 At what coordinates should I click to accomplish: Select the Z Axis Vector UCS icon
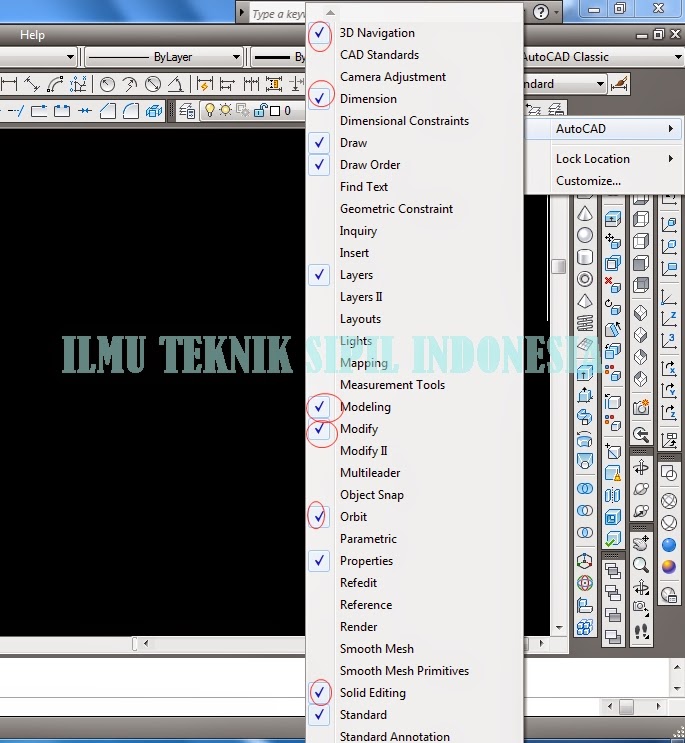tap(669, 318)
